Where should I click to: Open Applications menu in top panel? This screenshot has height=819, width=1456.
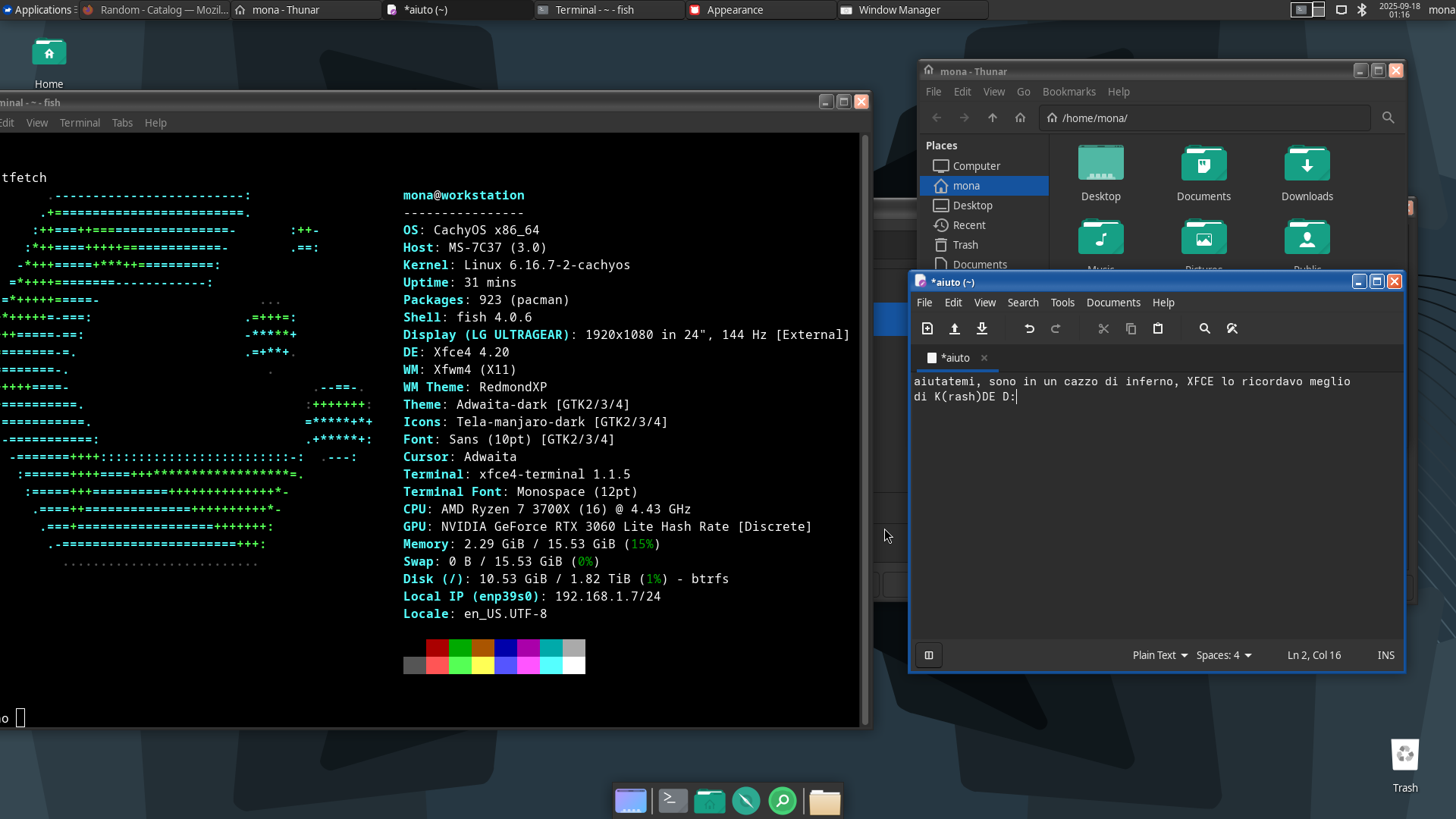[38, 10]
